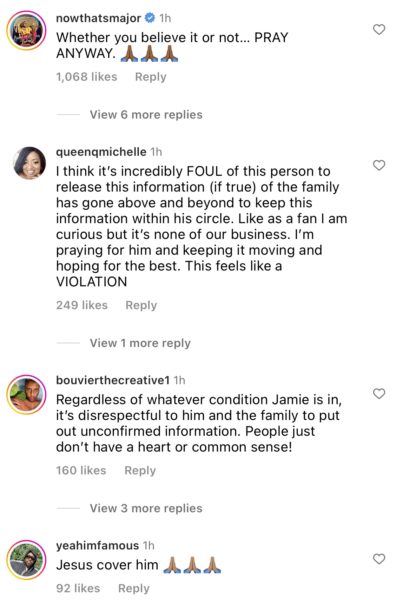Reply to bouvierthecreative1's comment

[140, 471]
